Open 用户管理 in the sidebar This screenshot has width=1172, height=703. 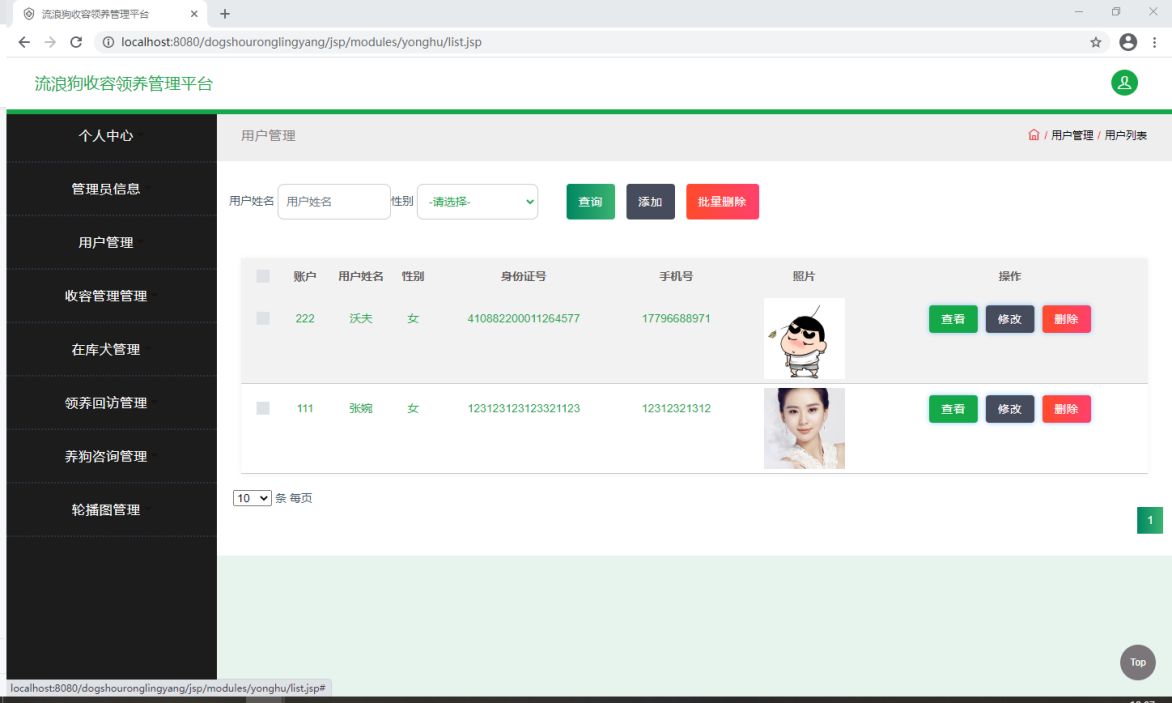tap(105, 242)
